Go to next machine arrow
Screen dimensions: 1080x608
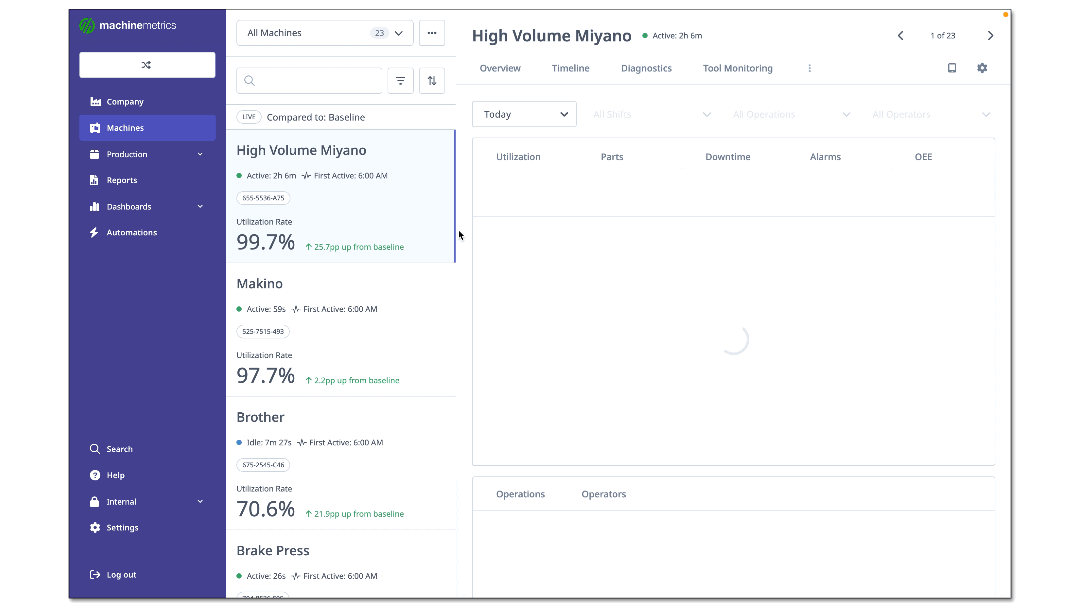tap(990, 36)
